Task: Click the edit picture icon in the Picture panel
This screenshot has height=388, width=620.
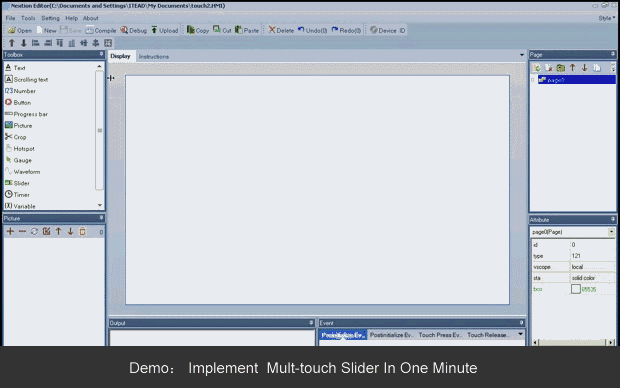Action: click(x=46, y=231)
